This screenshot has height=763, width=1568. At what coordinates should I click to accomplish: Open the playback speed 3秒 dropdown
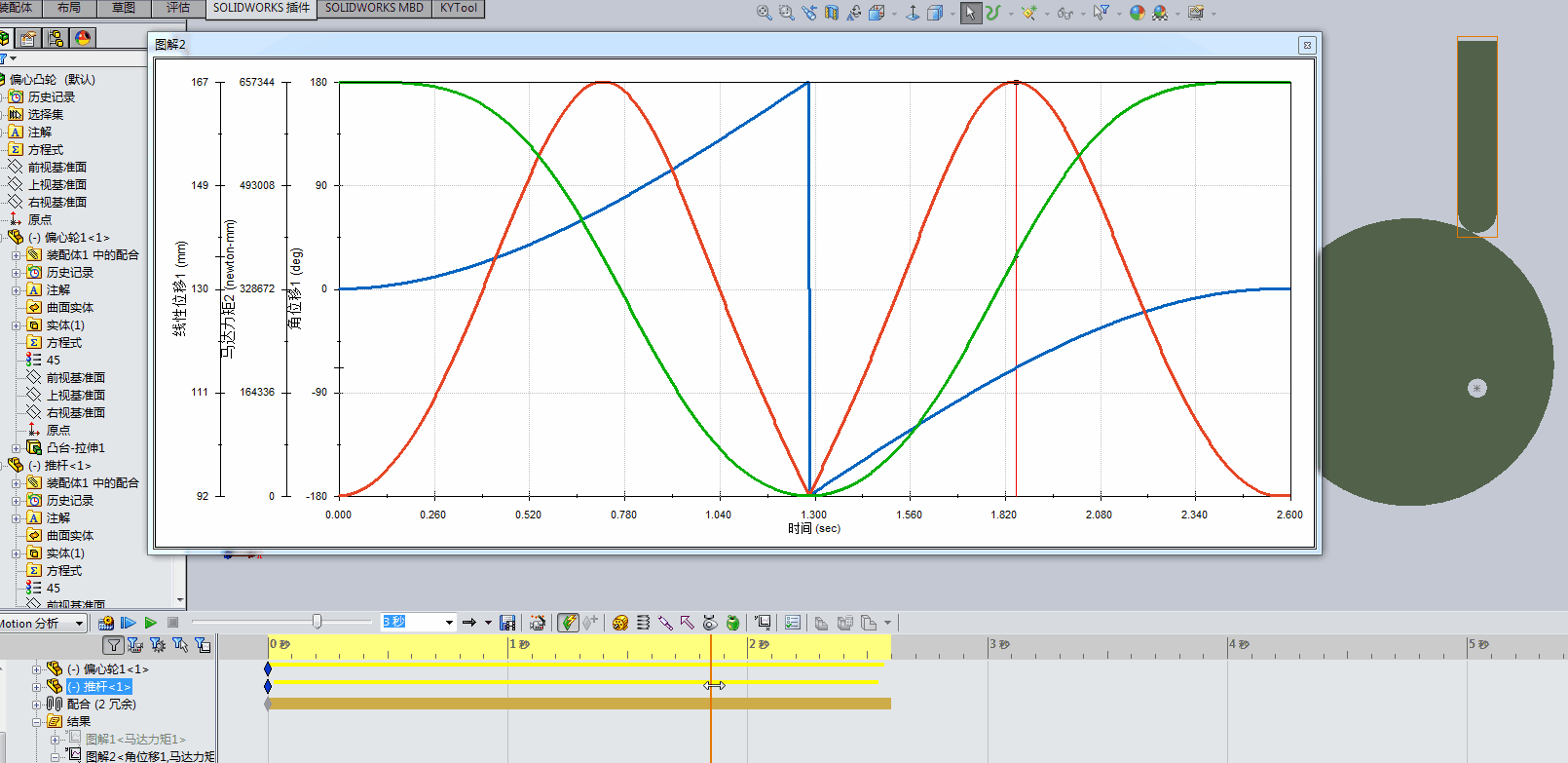[x=449, y=622]
